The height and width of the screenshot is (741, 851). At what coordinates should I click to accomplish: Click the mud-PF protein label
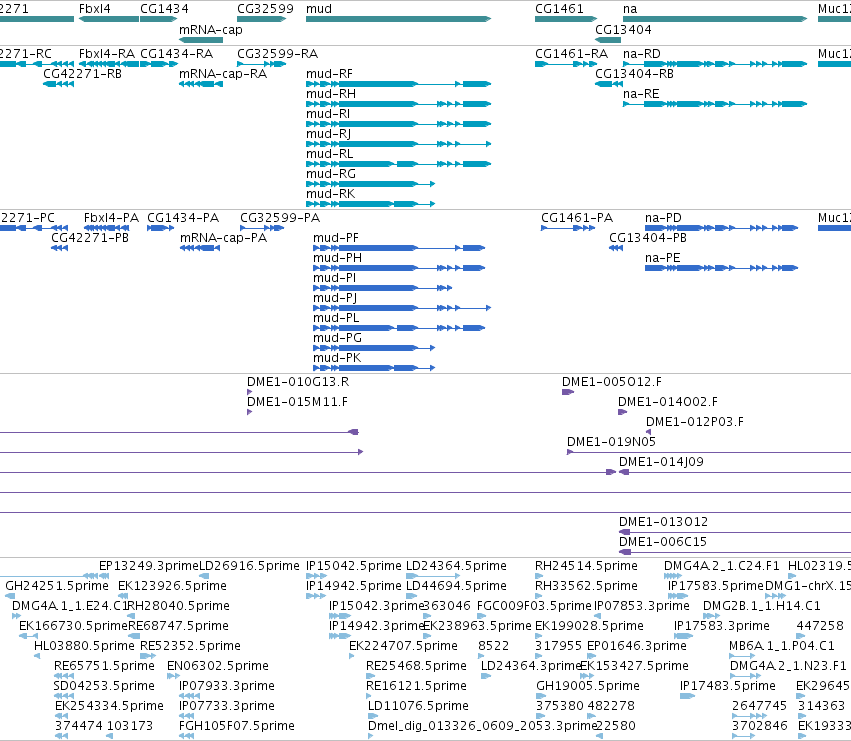point(335,237)
